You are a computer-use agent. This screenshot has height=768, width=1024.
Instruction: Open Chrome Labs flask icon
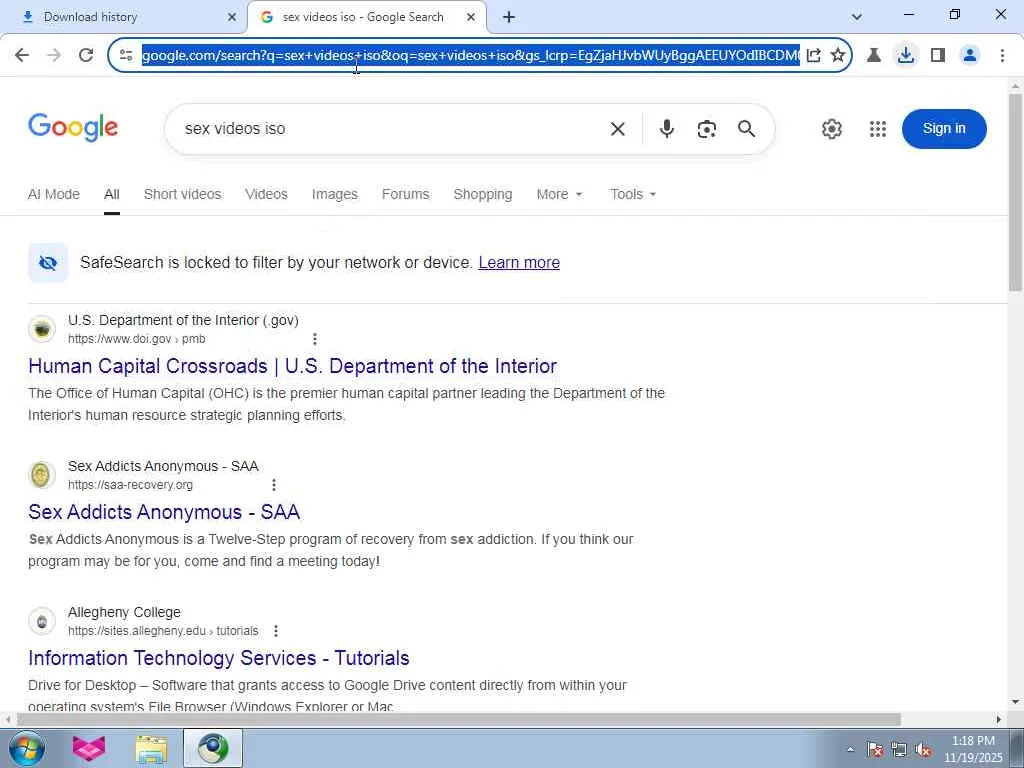point(874,56)
